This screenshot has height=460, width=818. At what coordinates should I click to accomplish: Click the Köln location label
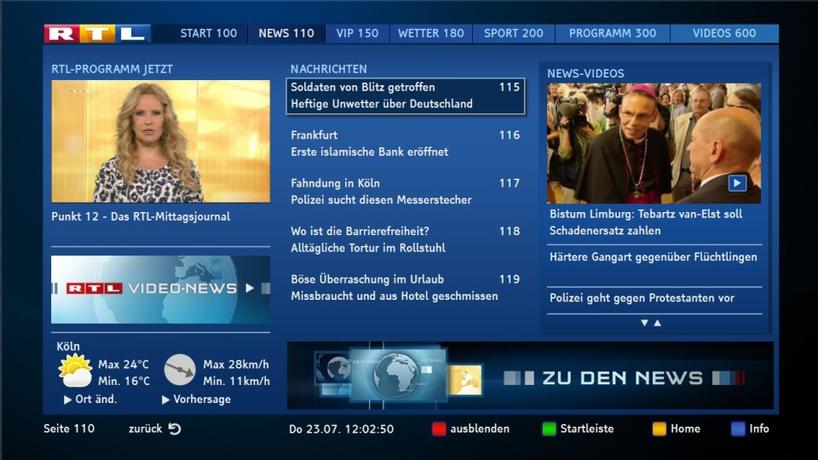[x=68, y=346]
